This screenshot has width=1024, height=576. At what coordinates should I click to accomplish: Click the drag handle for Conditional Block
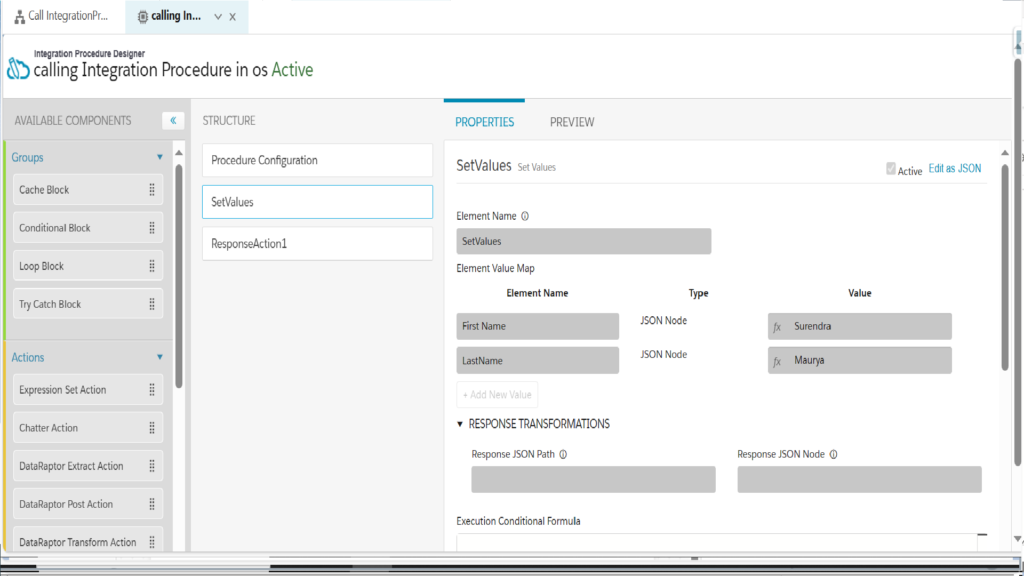tap(152, 228)
